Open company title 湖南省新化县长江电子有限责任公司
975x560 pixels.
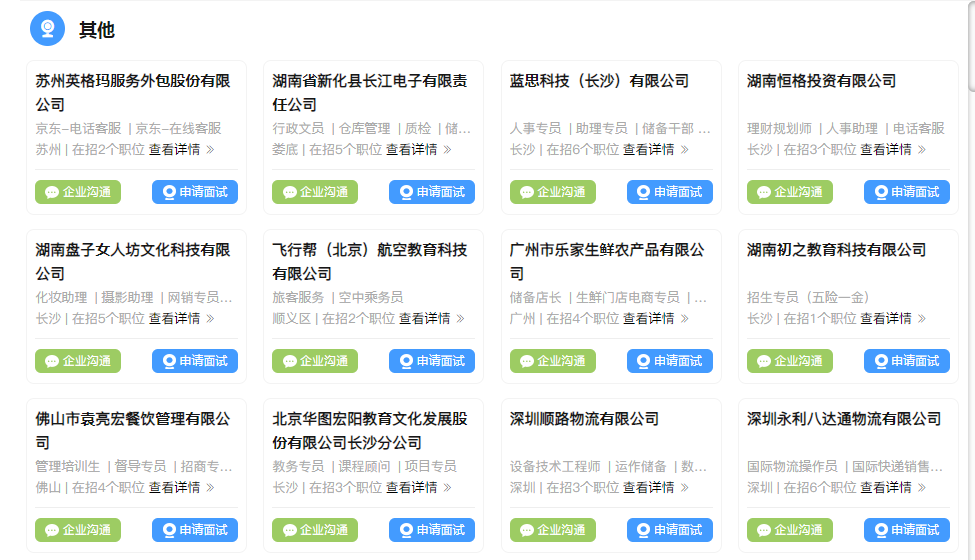[370, 93]
